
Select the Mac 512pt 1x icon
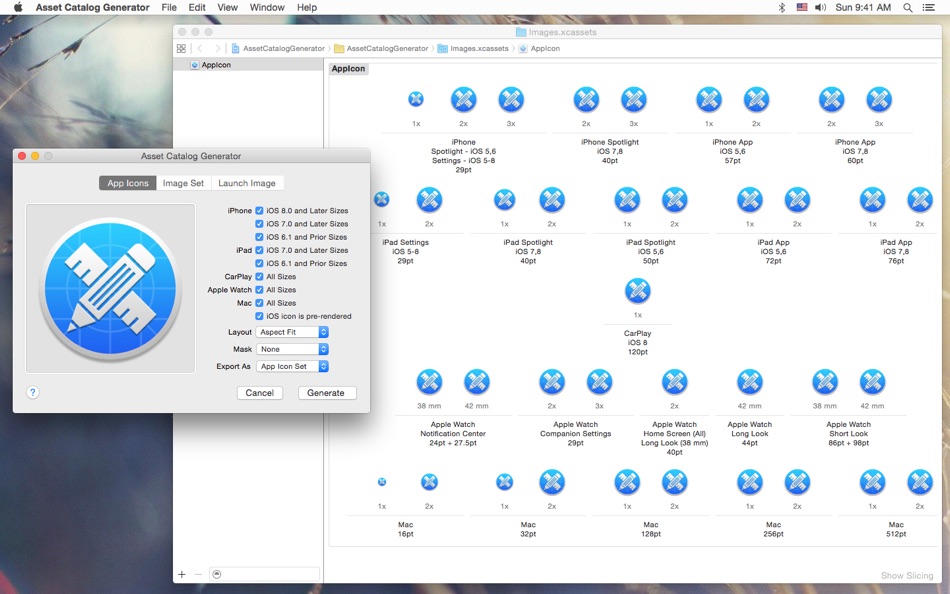[872, 482]
